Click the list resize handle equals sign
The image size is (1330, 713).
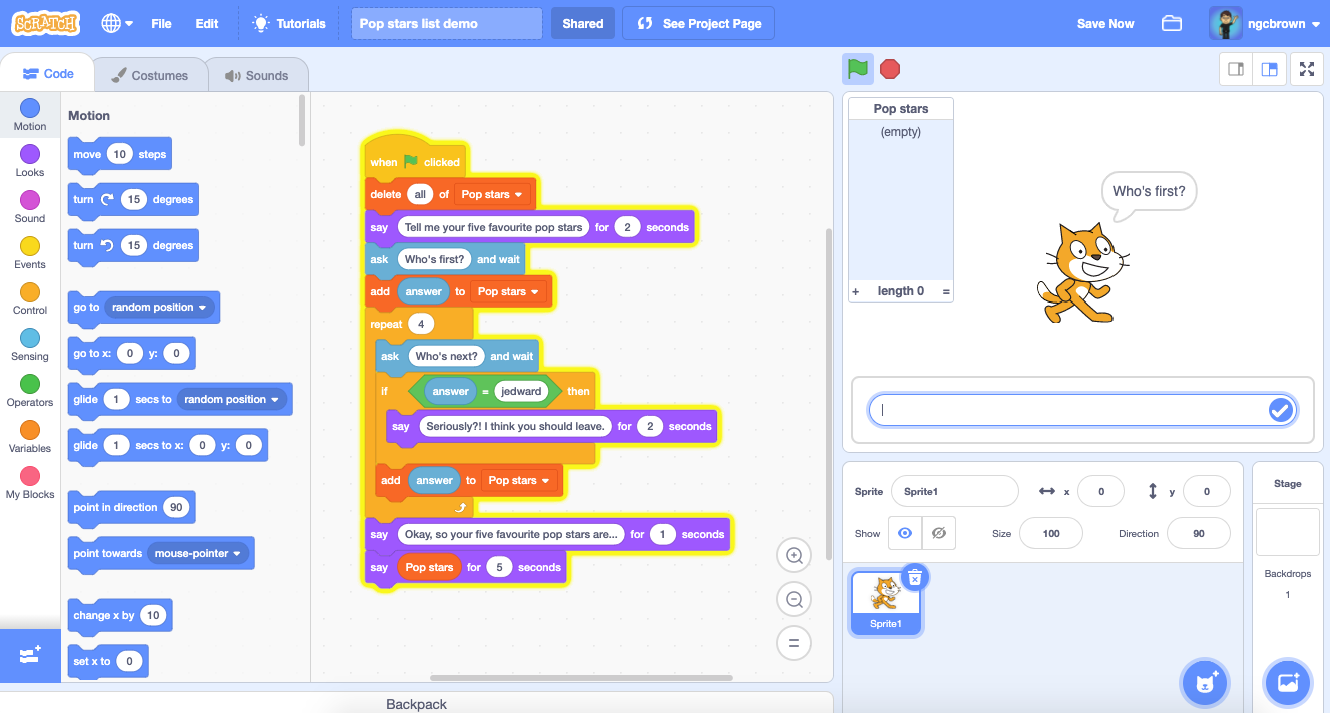(x=946, y=291)
